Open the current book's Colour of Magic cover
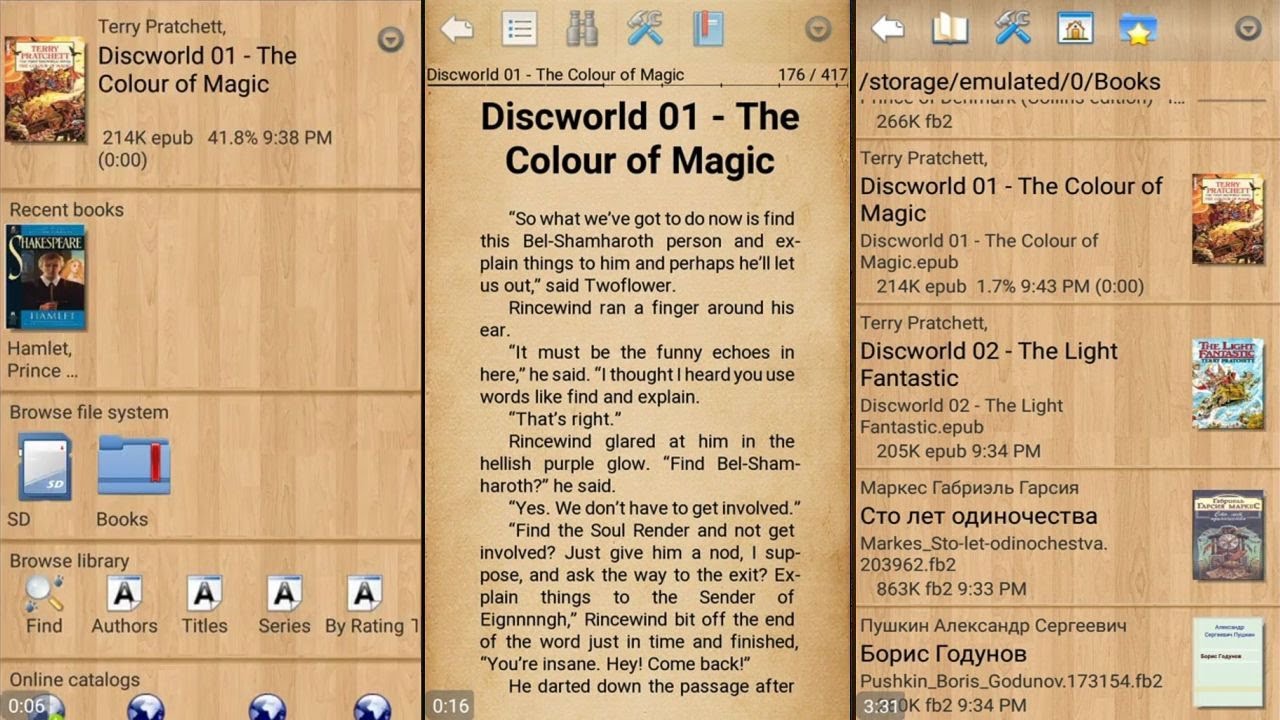1280x720 pixels. (x=45, y=89)
